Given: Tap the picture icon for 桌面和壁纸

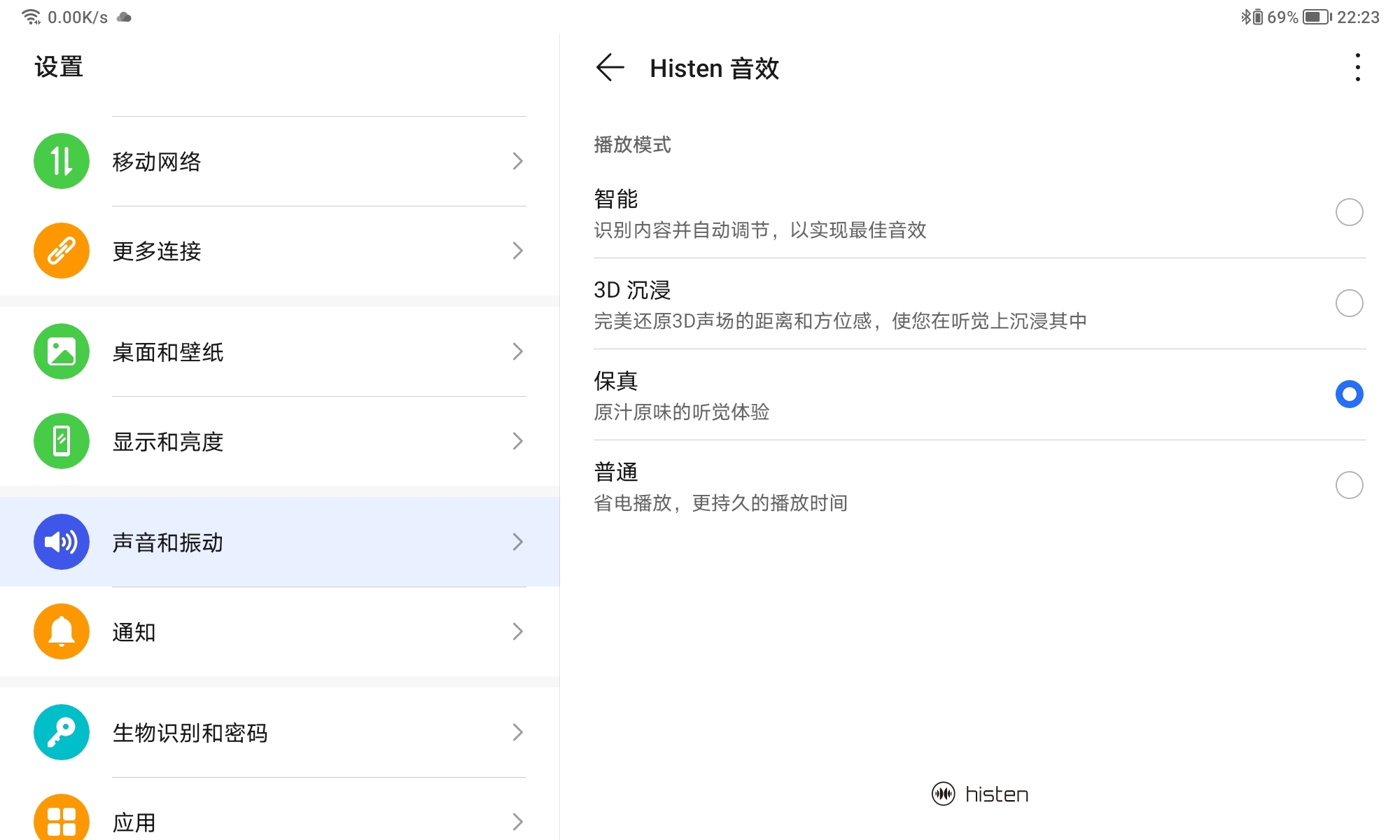Looking at the screenshot, I should pos(62,351).
